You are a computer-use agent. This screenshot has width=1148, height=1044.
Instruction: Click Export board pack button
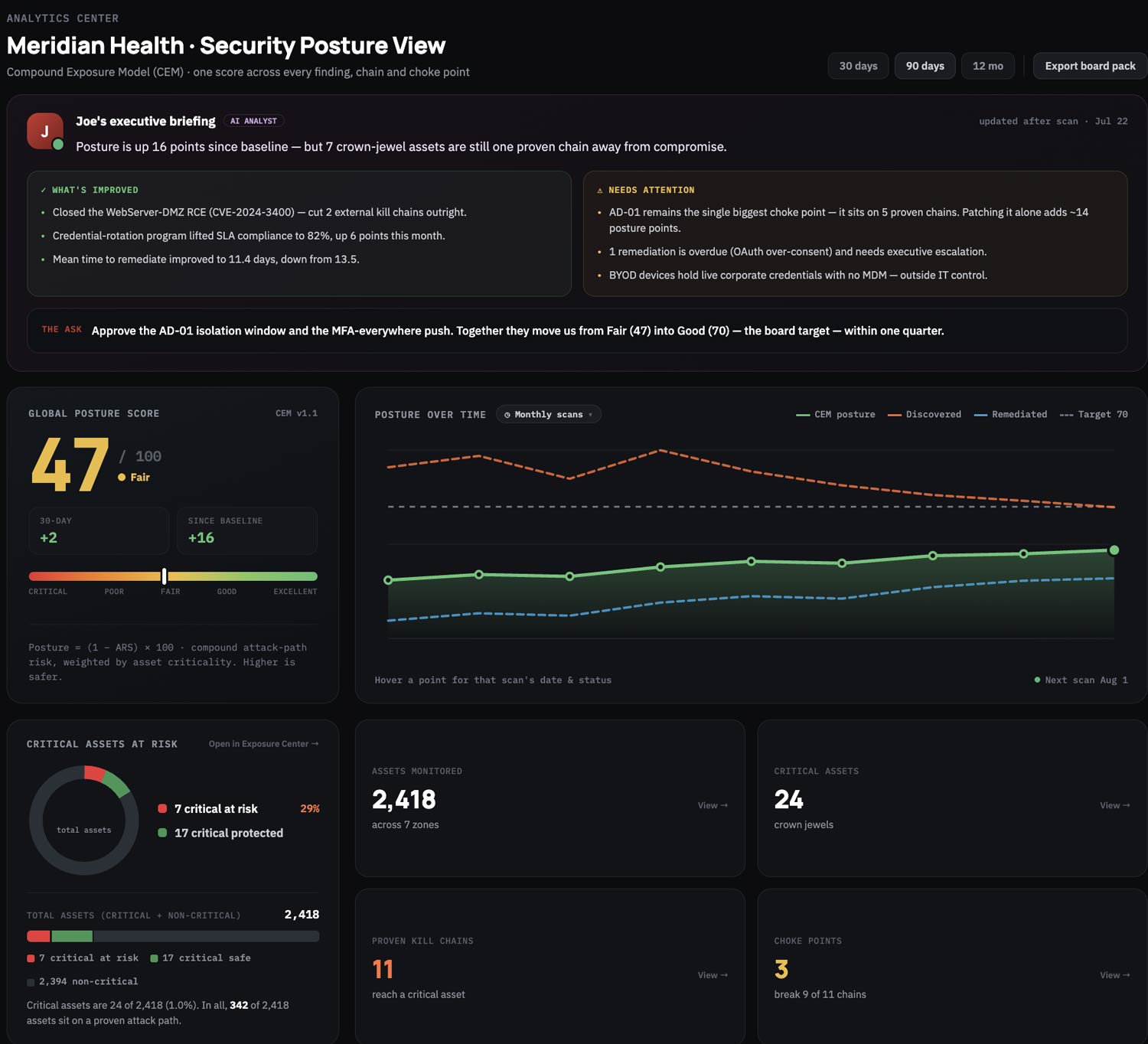[1090, 66]
